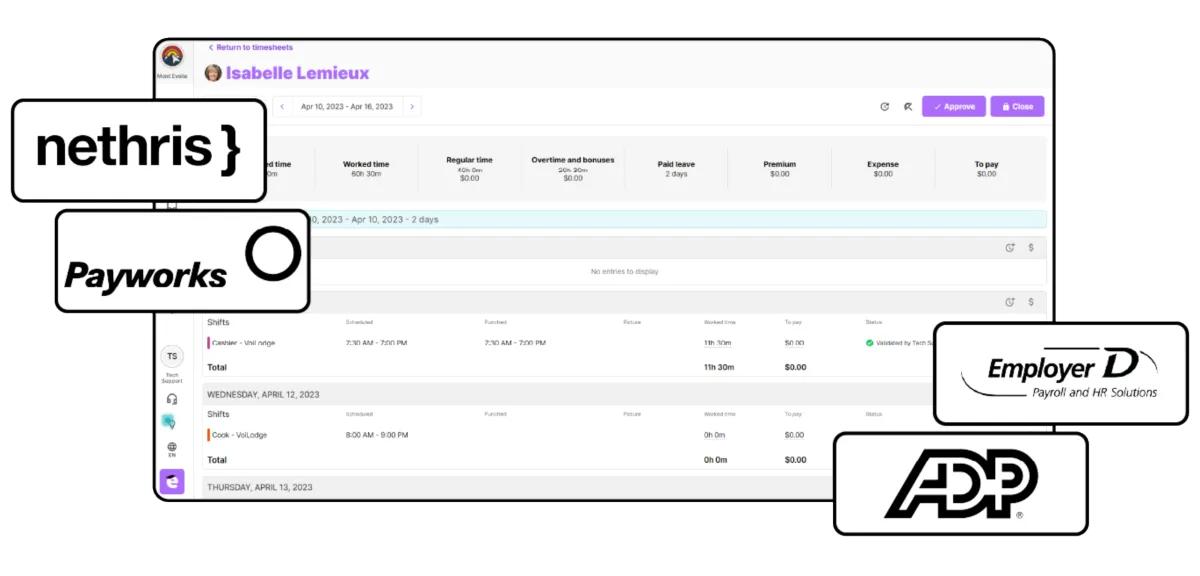
Task: Click the 0h 0m worked time on Cook row
Action: point(714,435)
